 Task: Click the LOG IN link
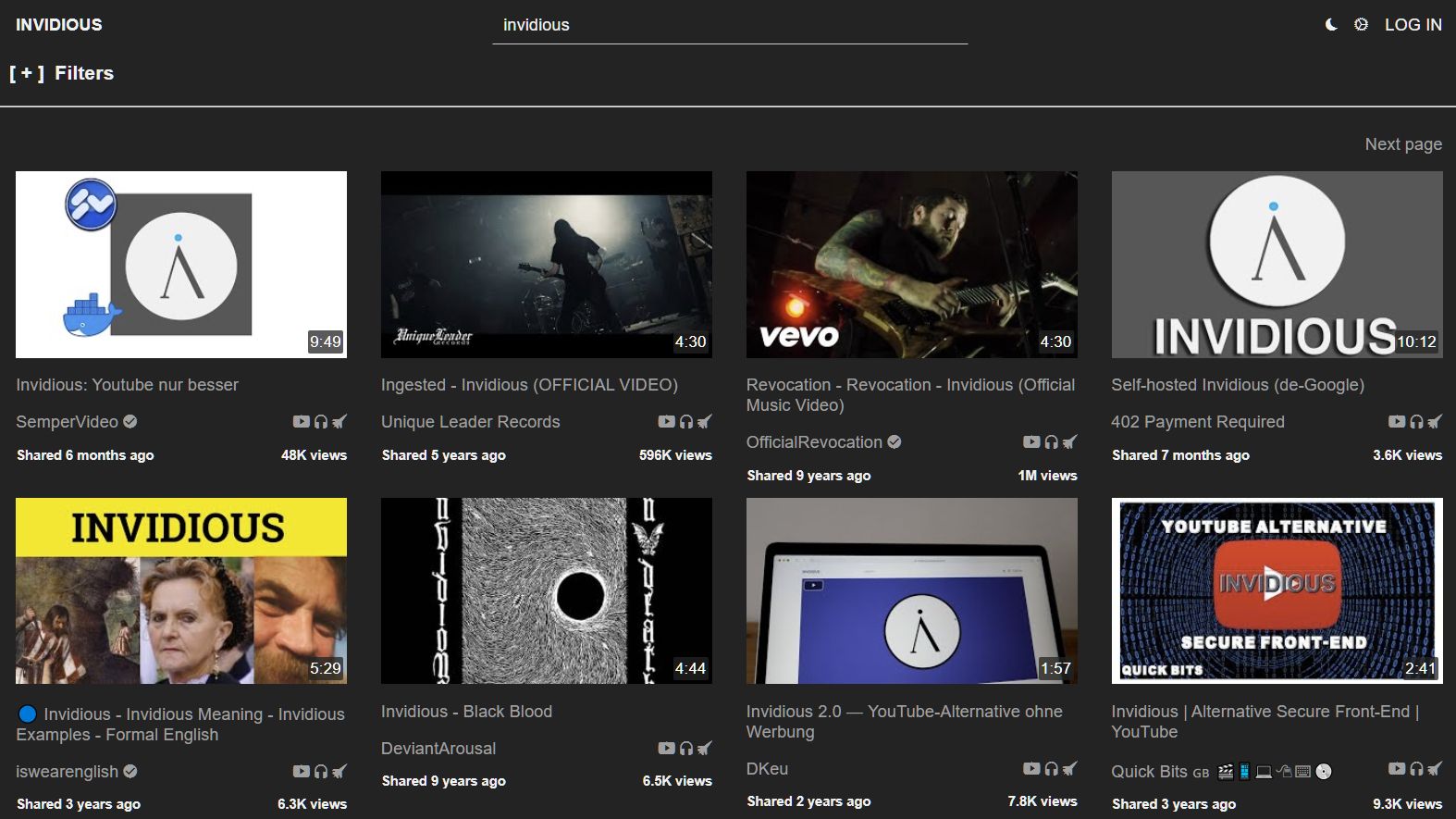(1413, 25)
